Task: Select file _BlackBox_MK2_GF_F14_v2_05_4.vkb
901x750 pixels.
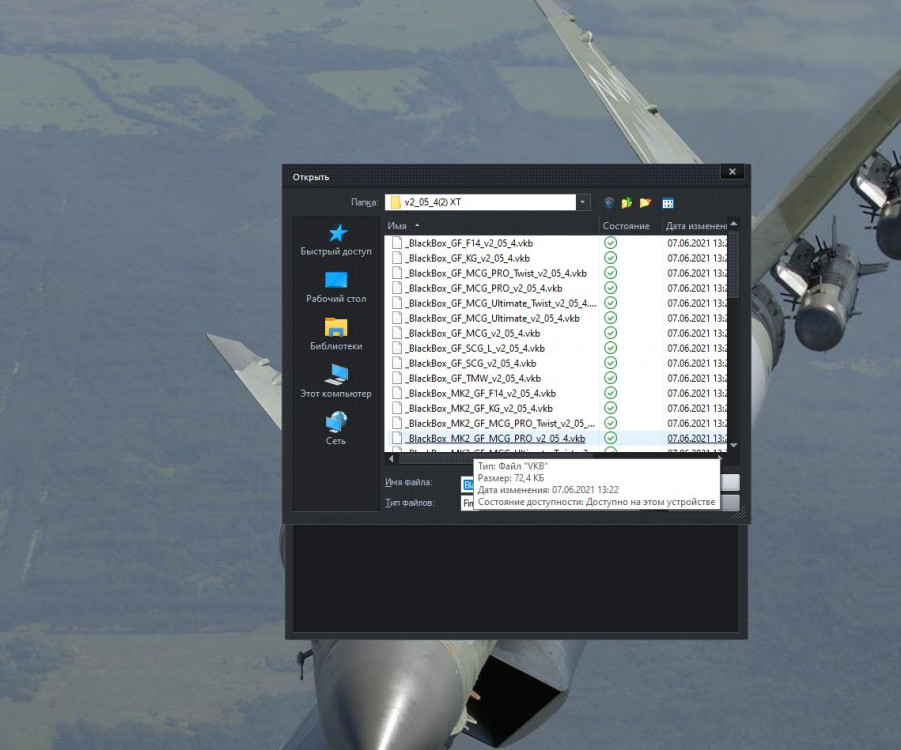Action: coord(481,393)
